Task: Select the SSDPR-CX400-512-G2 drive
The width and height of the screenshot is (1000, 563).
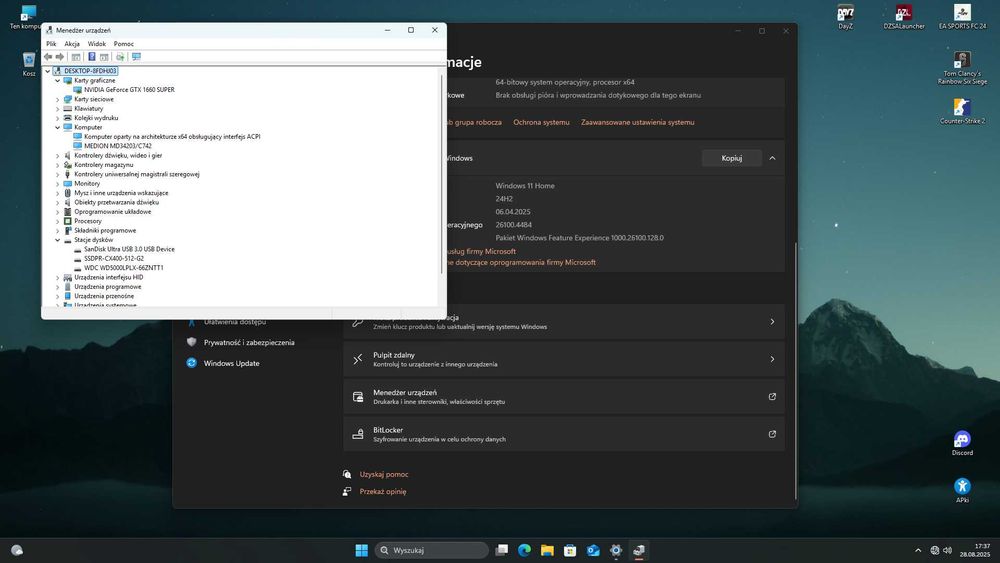Action: coord(114,258)
